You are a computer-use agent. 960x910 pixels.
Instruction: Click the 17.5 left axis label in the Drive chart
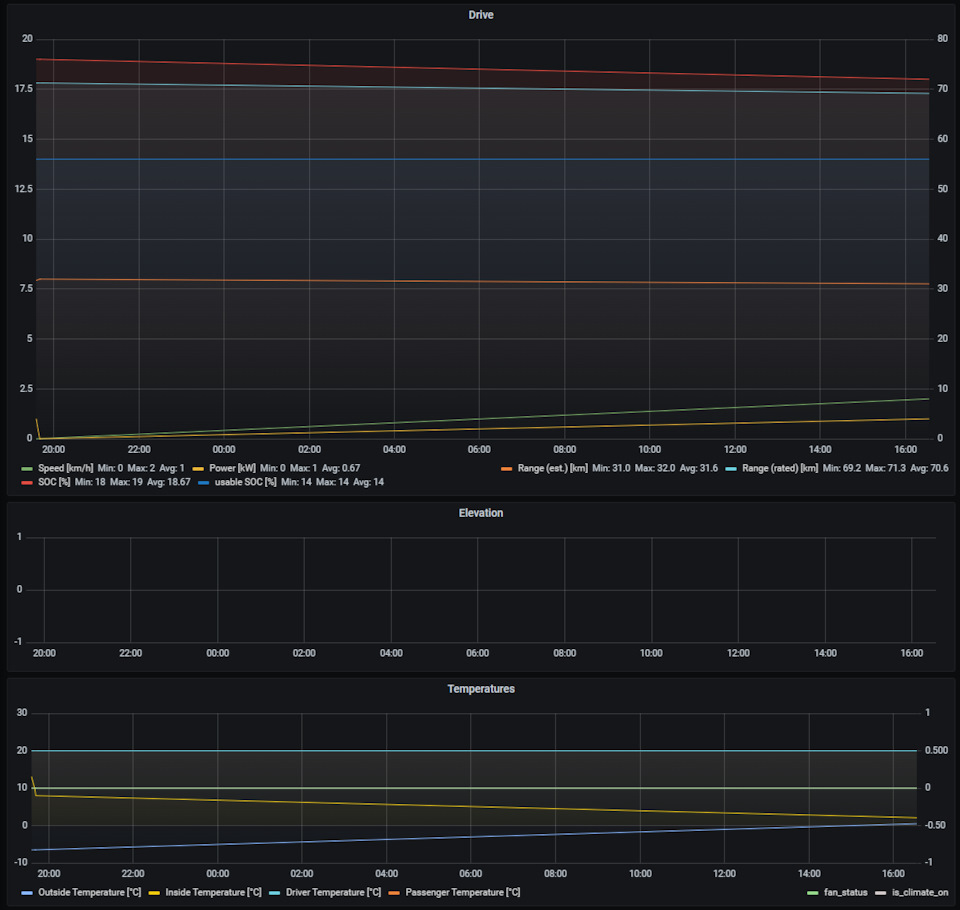[x=24, y=89]
